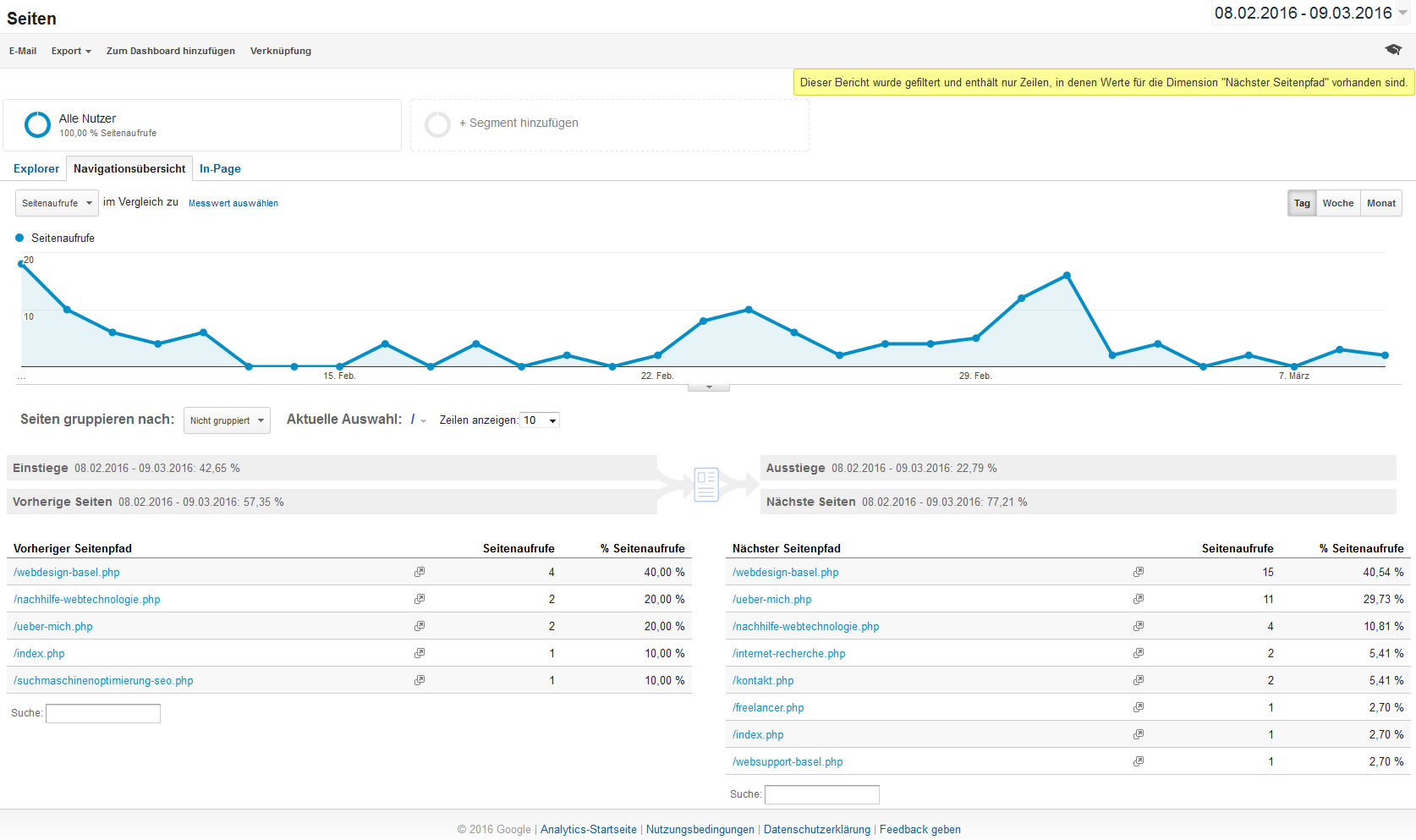The height and width of the screenshot is (840, 1416).
Task: Click the chart collapse handle below timeline
Action: [709, 387]
